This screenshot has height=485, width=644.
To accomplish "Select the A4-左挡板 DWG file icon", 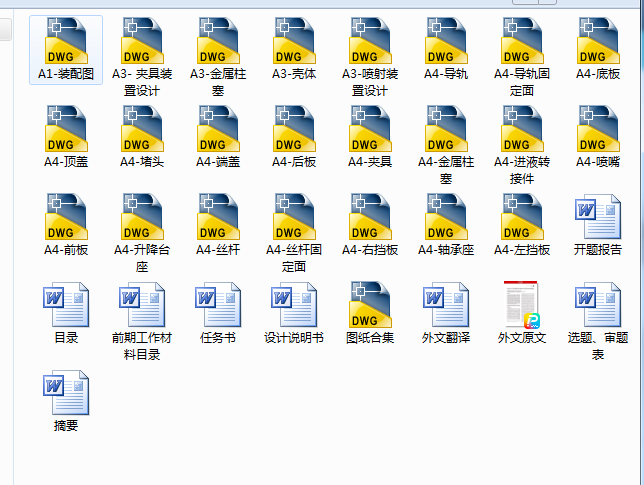I will click(x=522, y=216).
